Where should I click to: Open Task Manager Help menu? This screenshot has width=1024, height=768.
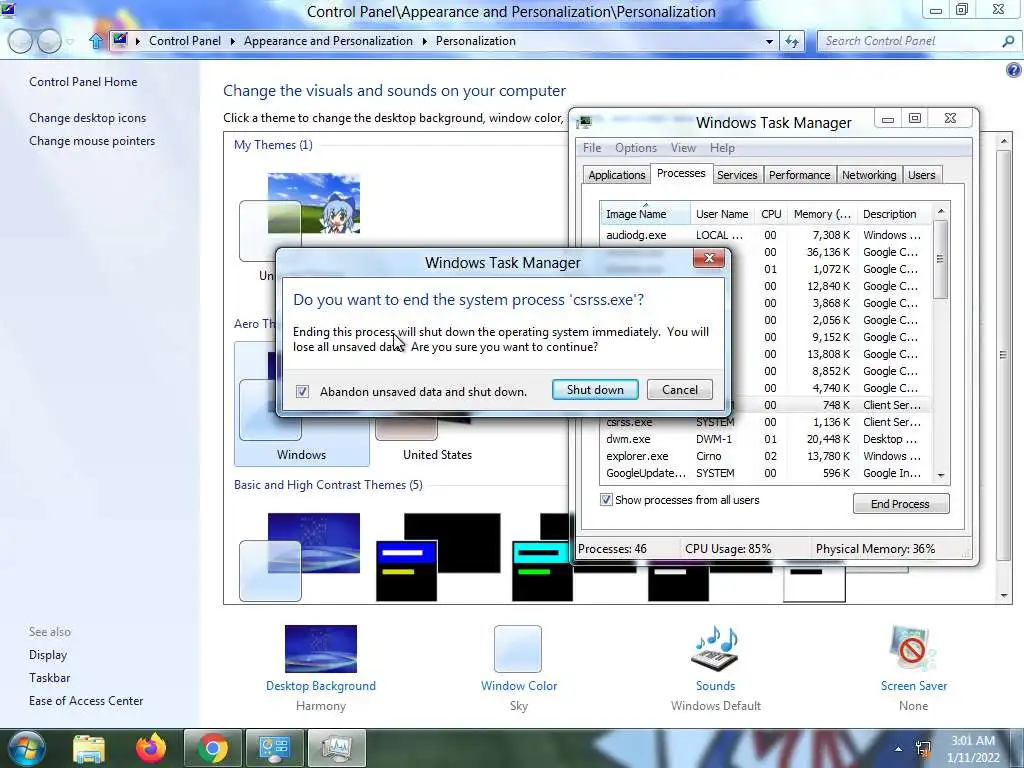722,148
